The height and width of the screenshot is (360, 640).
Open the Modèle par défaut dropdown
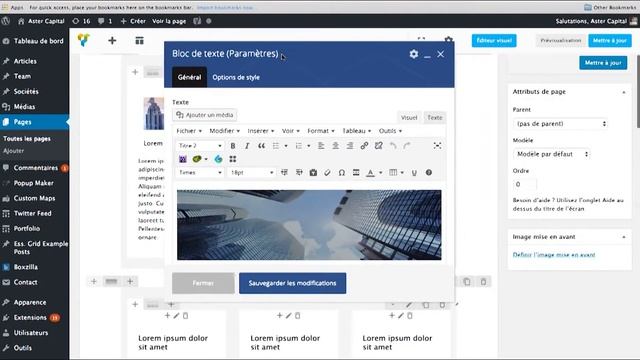pos(551,154)
